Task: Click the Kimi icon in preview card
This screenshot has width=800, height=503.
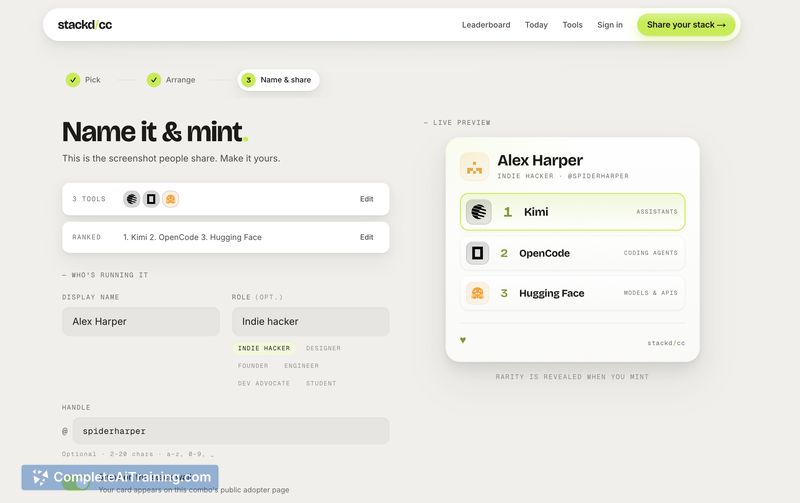Action: 479,212
